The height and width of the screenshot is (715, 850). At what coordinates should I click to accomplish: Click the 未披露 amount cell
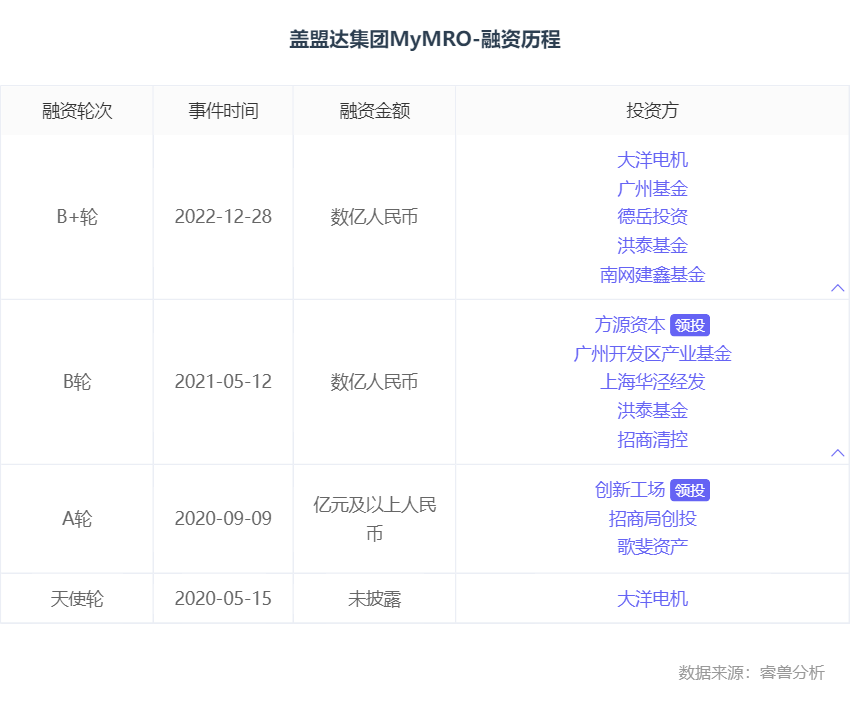point(375,598)
